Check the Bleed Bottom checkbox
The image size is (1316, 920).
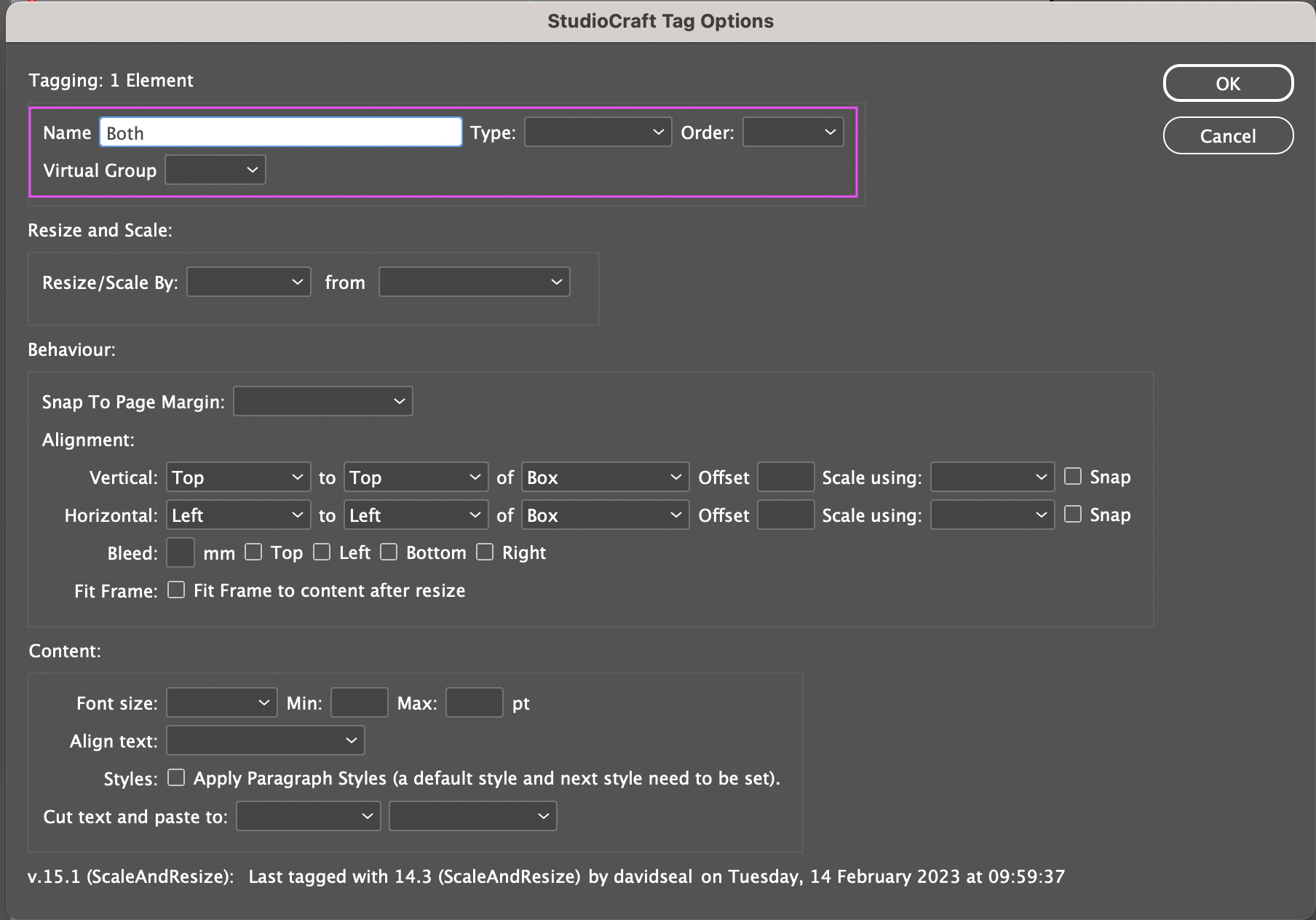(x=389, y=552)
